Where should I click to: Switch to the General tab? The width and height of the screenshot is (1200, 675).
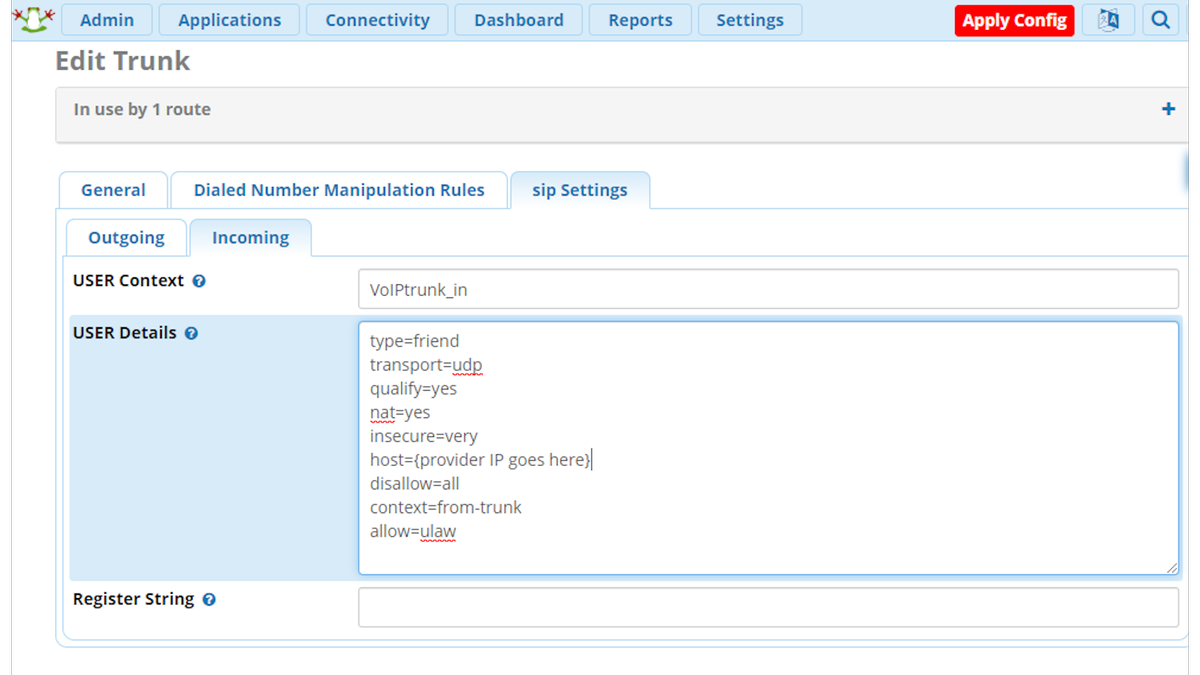coord(113,189)
